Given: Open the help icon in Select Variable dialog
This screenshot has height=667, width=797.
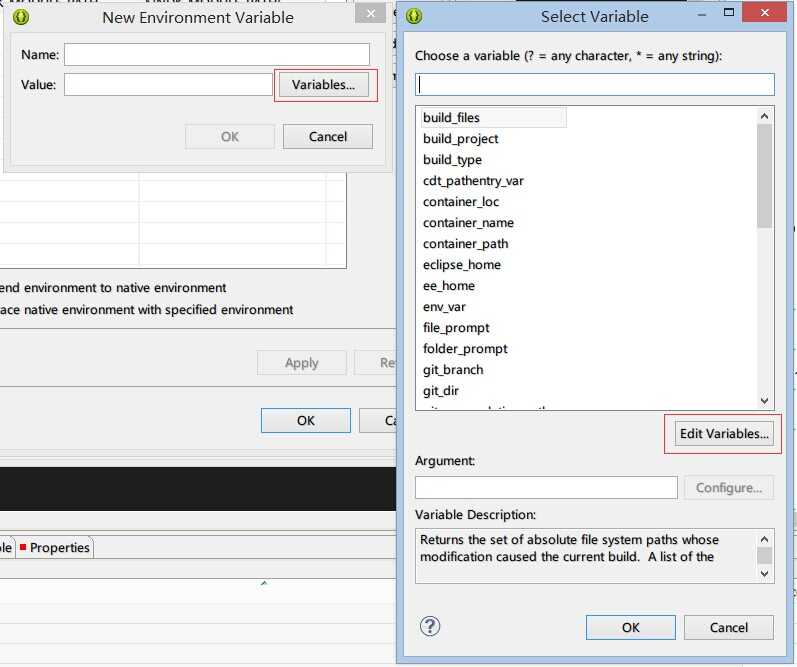Looking at the screenshot, I should click(430, 626).
